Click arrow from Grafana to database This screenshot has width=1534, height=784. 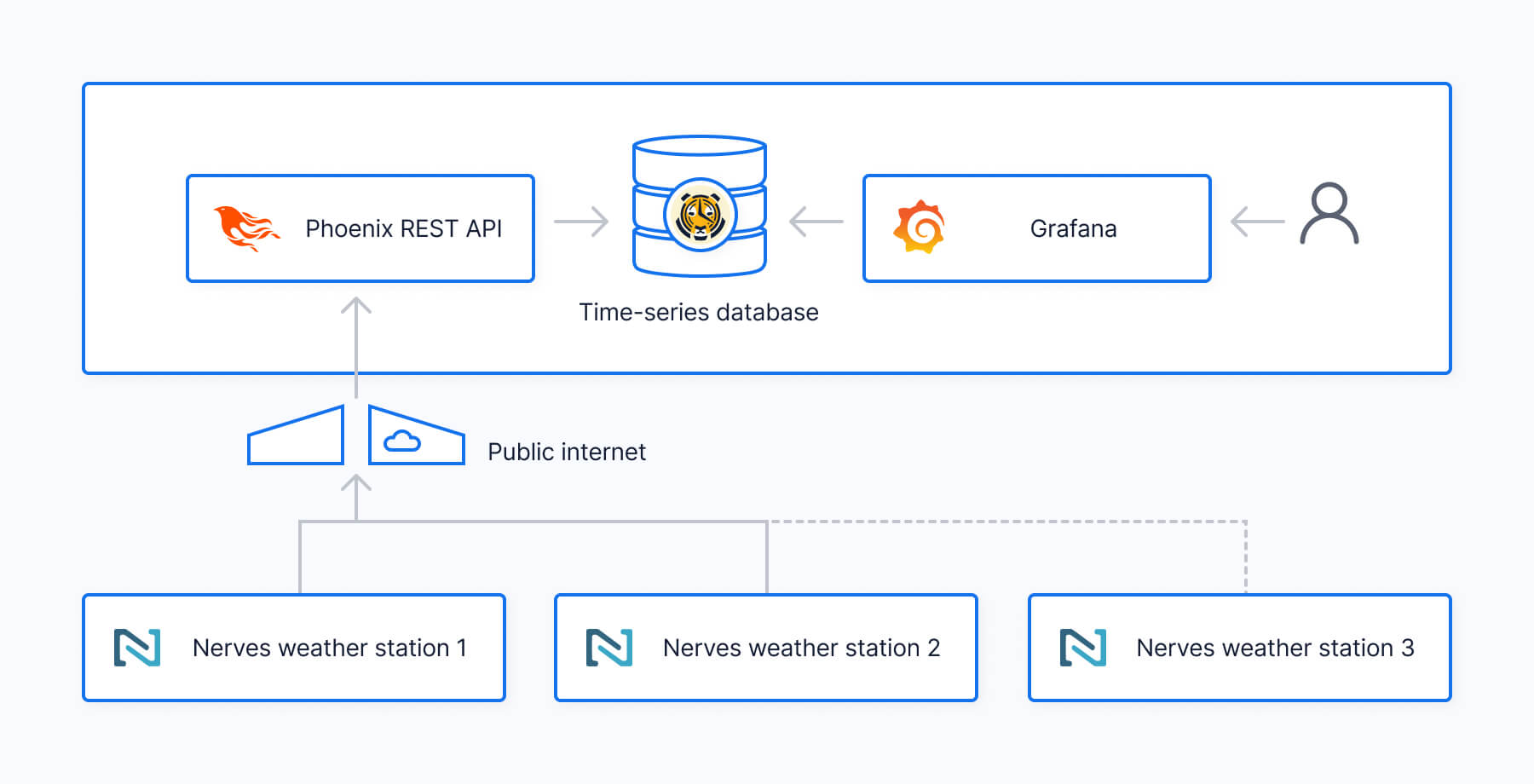click(816, 222)
